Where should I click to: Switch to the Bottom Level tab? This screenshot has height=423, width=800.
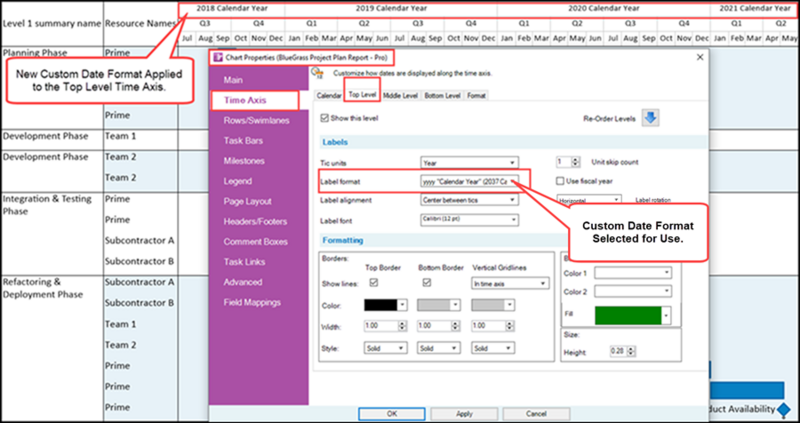click(442, 95)
